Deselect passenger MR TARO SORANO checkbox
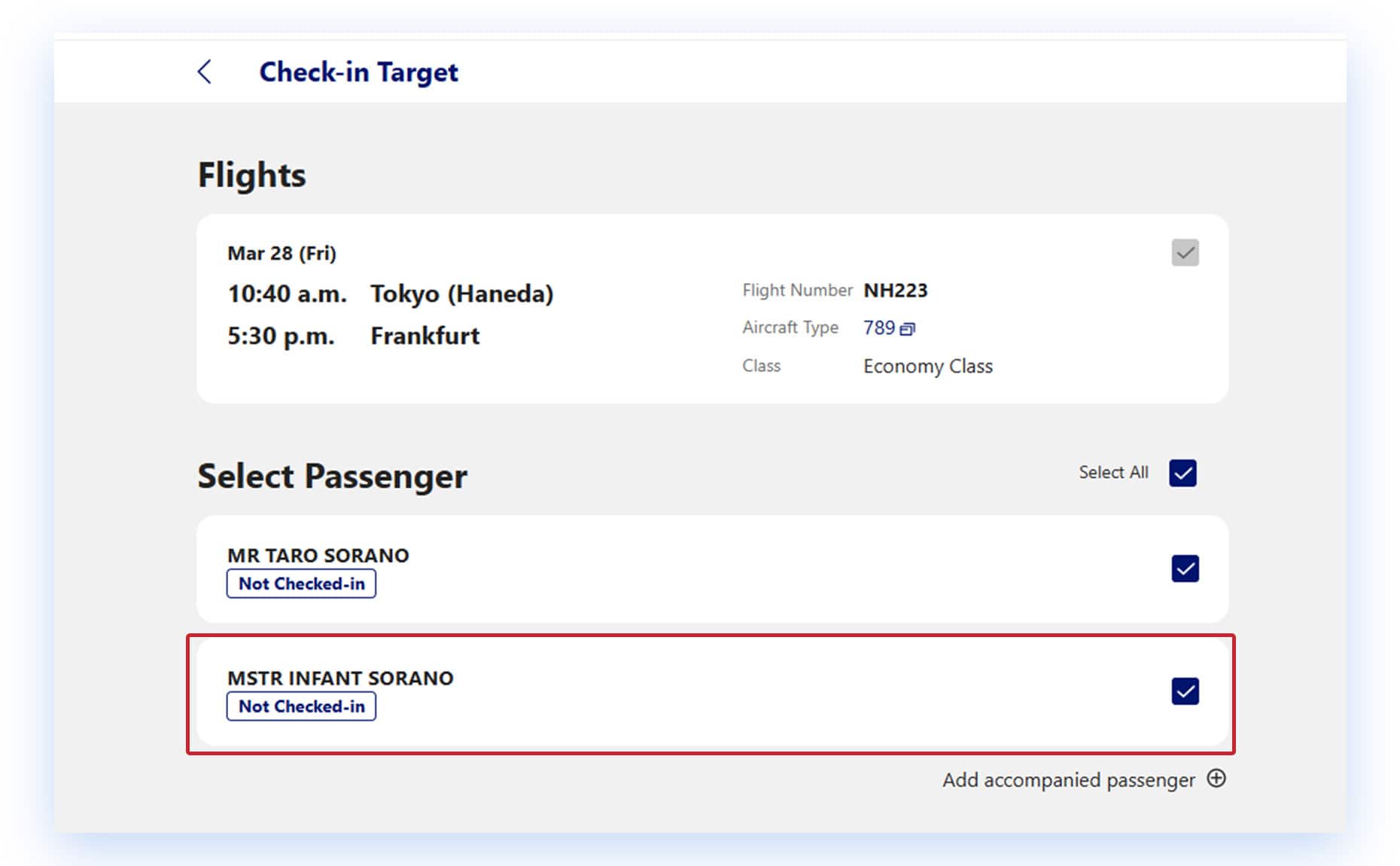1400x866 pixels. pos(1185,569)
